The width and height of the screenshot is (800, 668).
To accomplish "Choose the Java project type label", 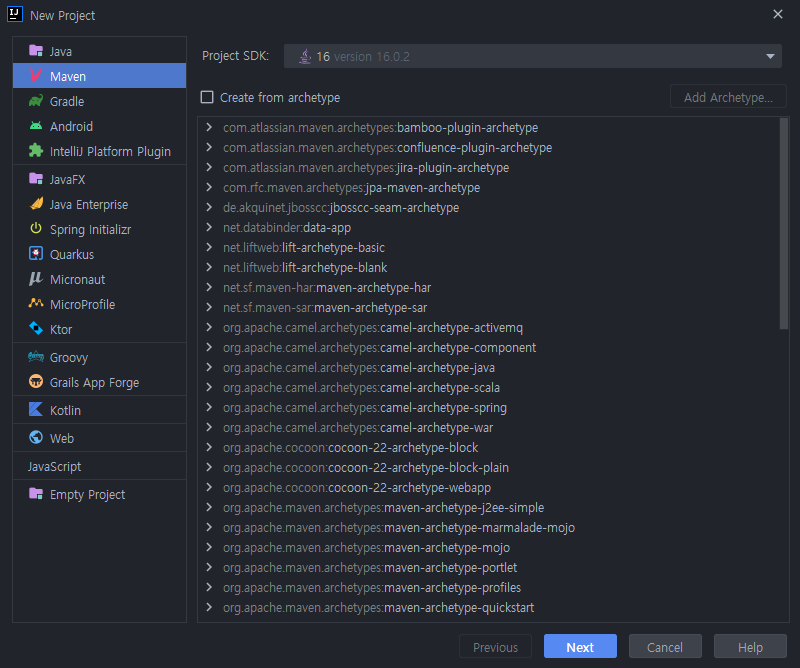I will (x=61, y=52).
